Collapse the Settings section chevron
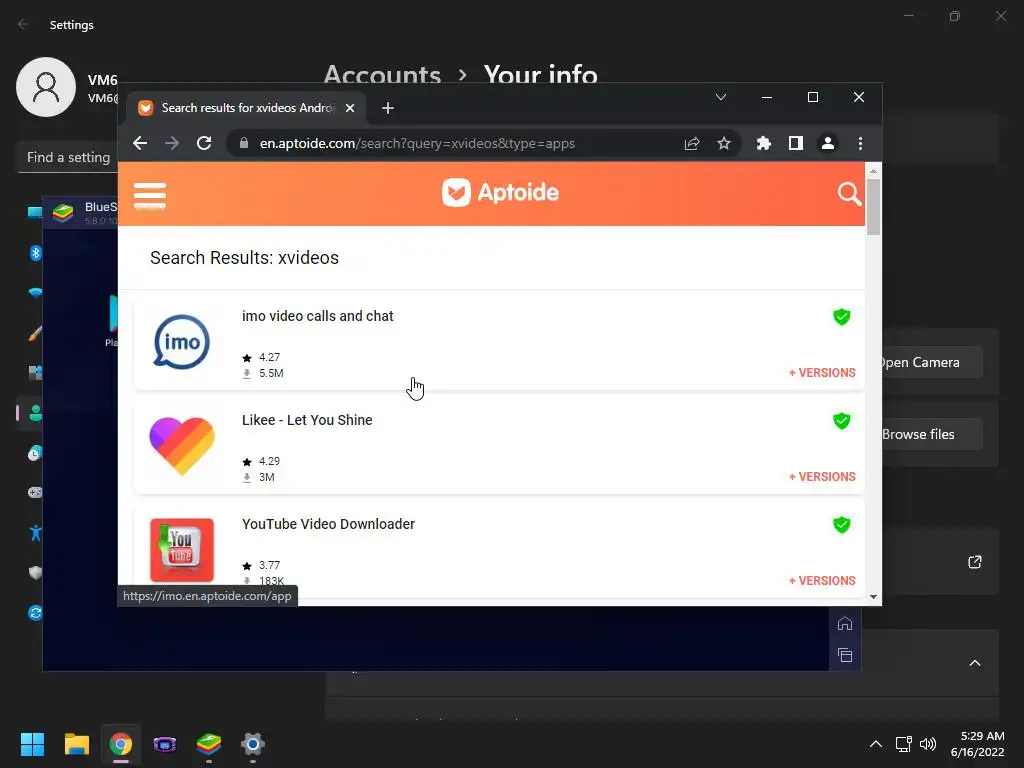The height and width of the screenshot is (768, 1024). pyautogui.click(x=974, y=664)
